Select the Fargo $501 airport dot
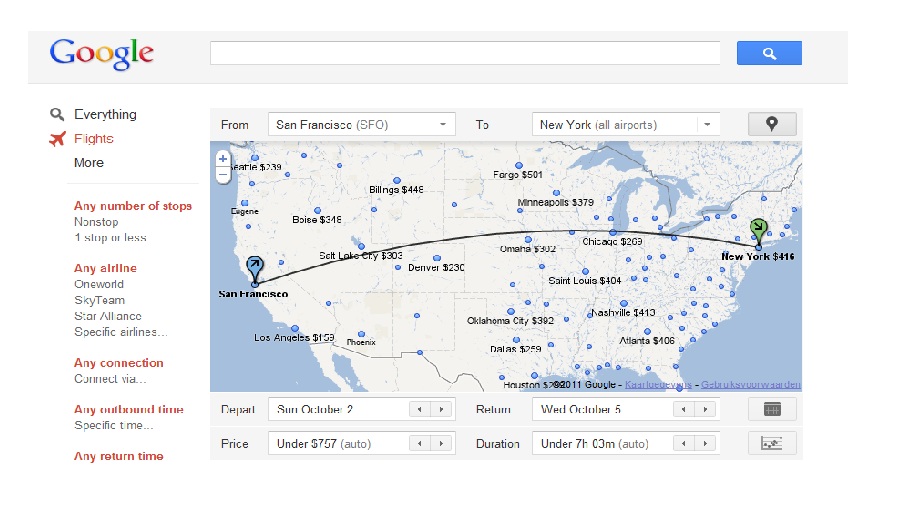The height and width of the screenshot is (521, 900). 519,165
